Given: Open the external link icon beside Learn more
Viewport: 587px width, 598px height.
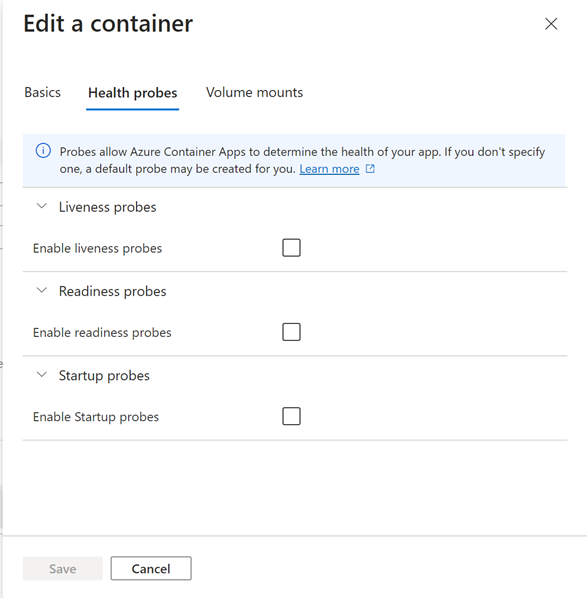Looking at the screenshot, I should tap(370, 169).
